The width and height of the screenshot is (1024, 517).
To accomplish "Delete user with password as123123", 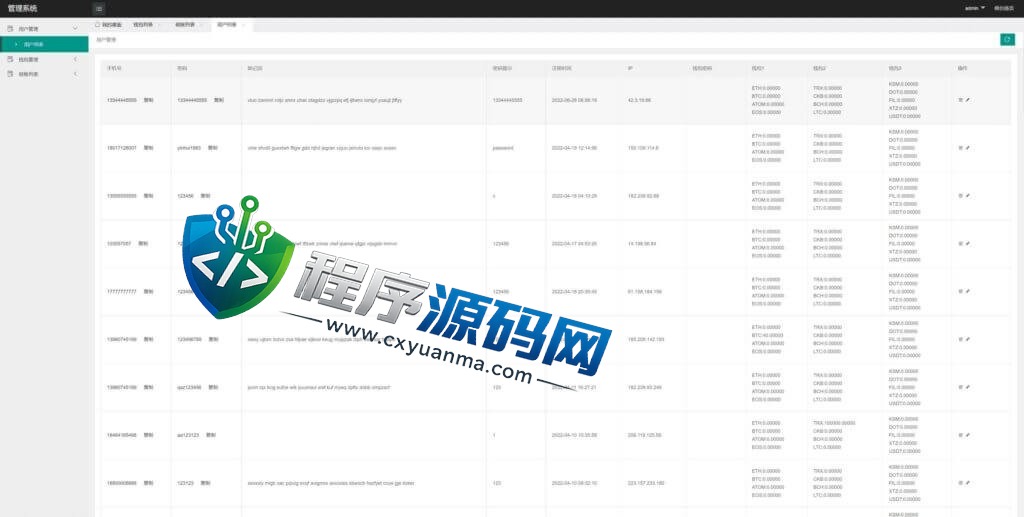I will point(960,435).
